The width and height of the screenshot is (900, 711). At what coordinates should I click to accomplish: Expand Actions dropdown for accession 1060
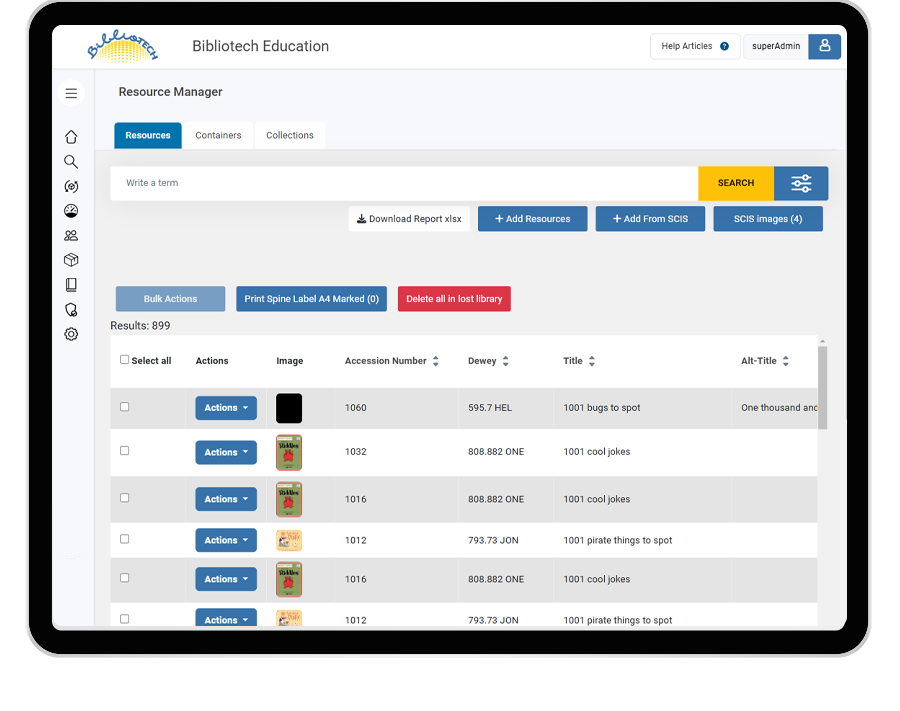click(226, 408)
